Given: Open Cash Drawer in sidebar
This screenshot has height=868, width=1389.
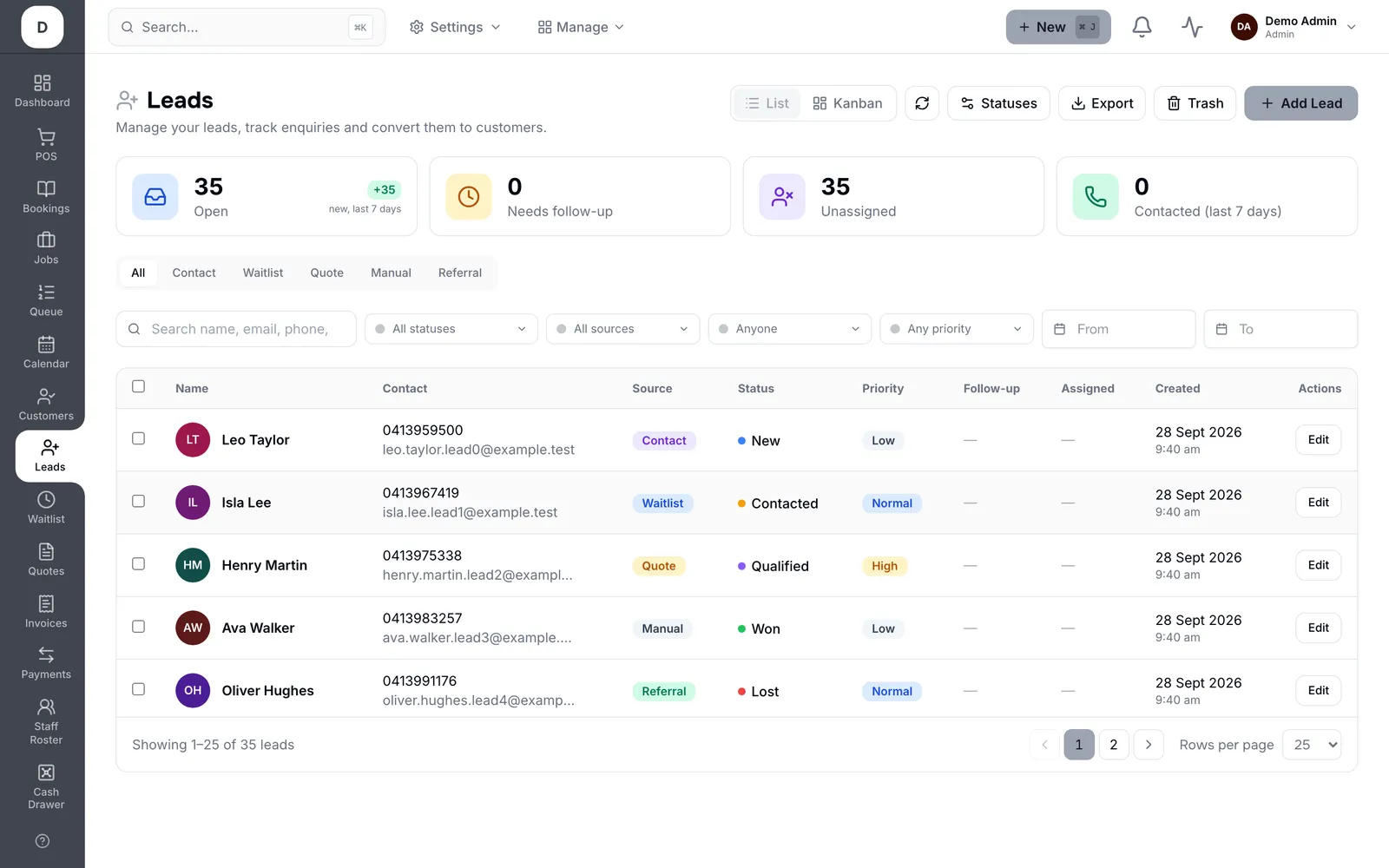Looking at the screenshot, I should coord(46,786).
